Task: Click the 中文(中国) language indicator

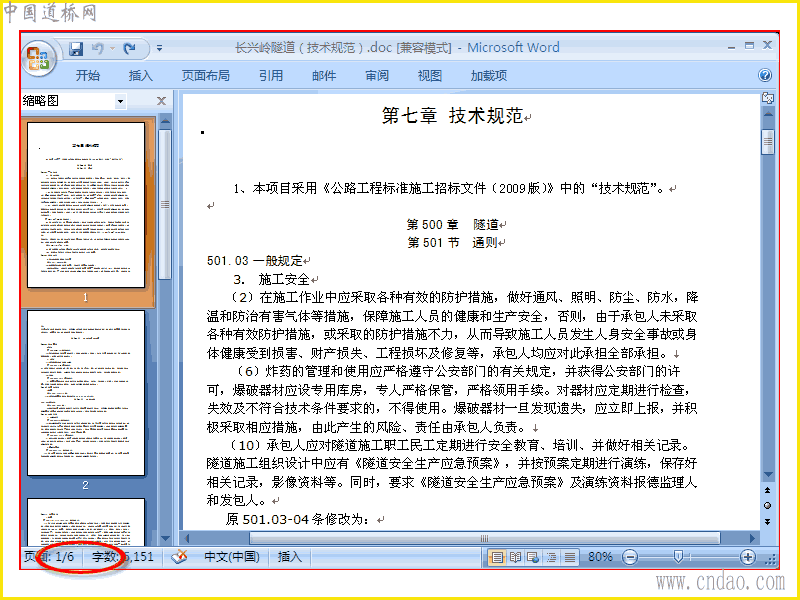Action: click(232, 557)
